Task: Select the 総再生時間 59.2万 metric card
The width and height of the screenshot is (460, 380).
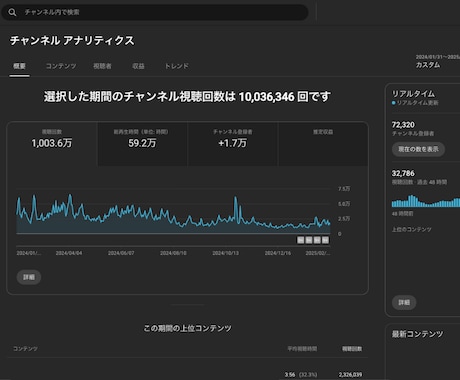Action: click(x=142, y=144)
